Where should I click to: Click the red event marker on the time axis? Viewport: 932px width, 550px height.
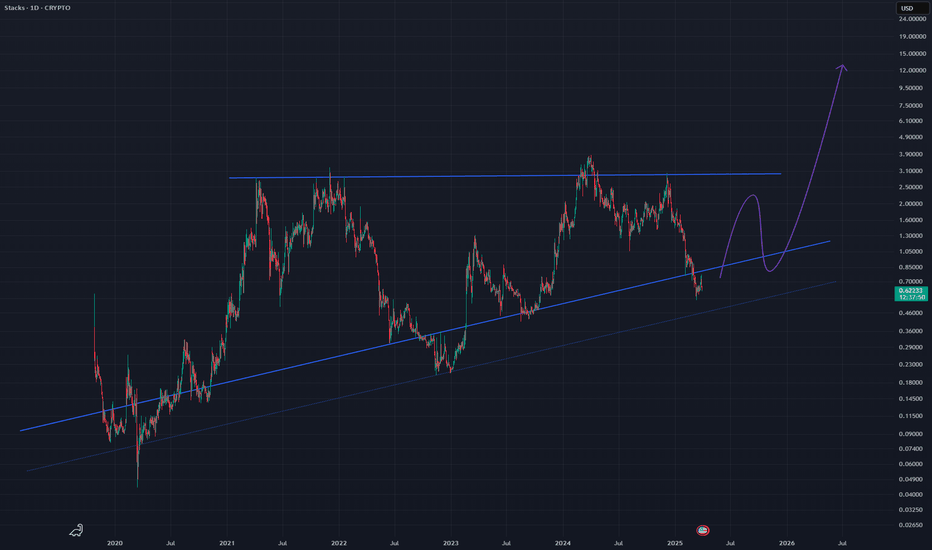coord(702,528)
